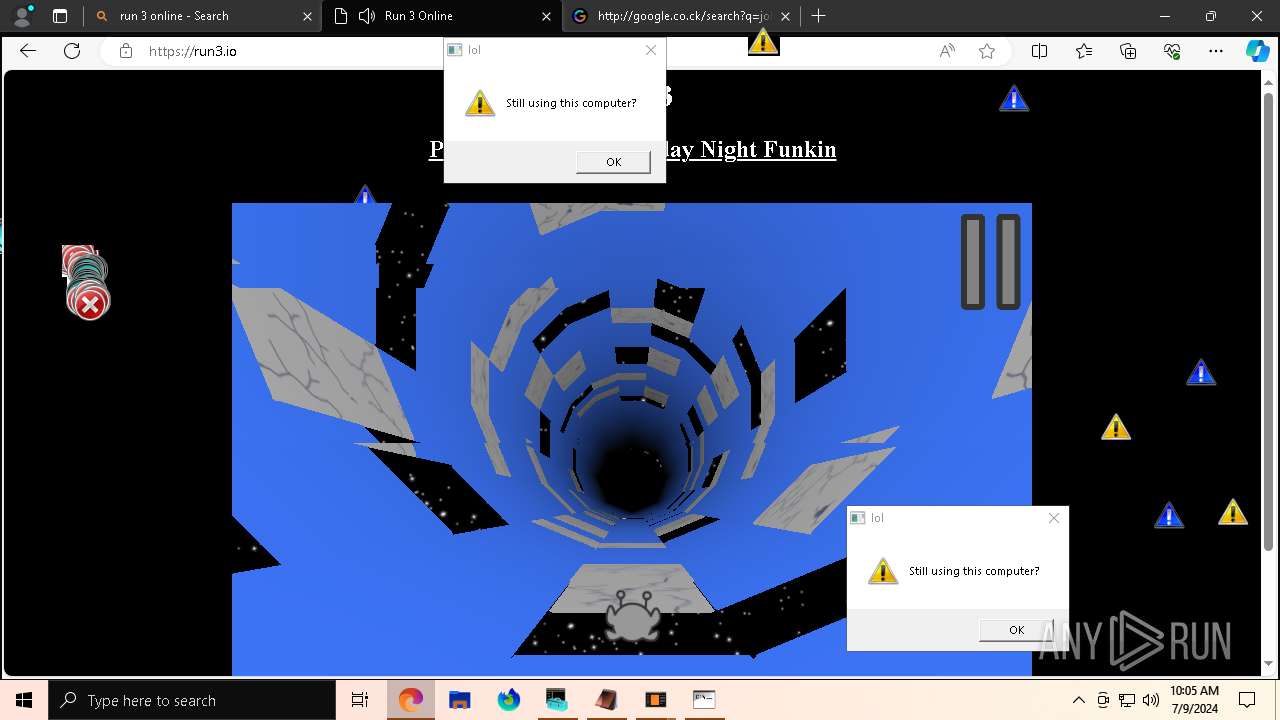Open Read aloud in Edge
This screenshot has width=1280, height=720.
click(947, 51)
